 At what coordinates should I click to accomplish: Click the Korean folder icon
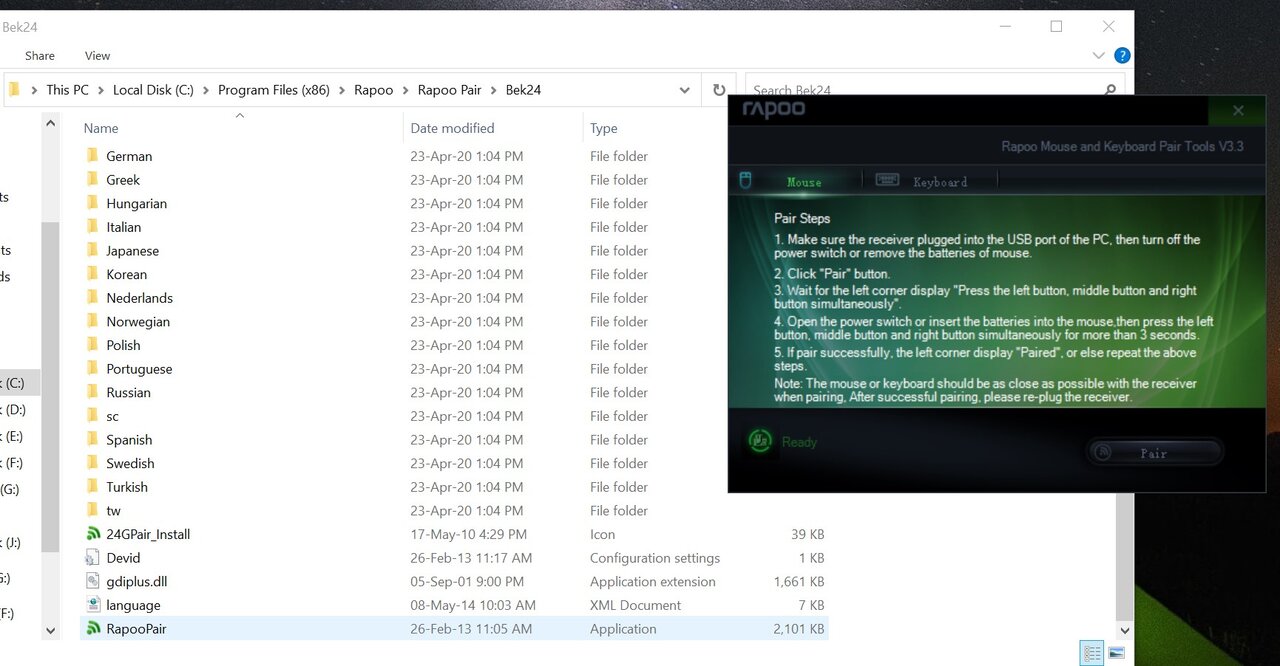(93, 274)
